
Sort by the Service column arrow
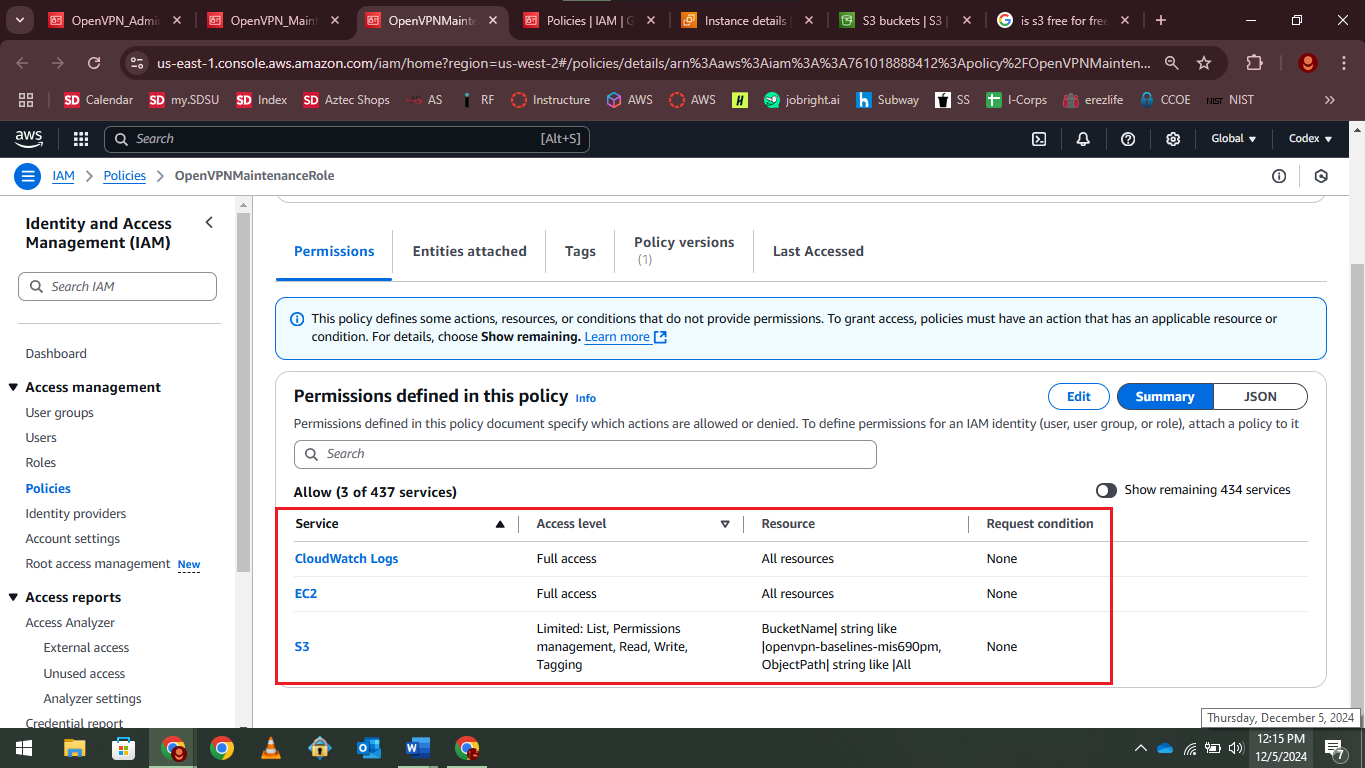pyautogui.click(x=500, y=524)
